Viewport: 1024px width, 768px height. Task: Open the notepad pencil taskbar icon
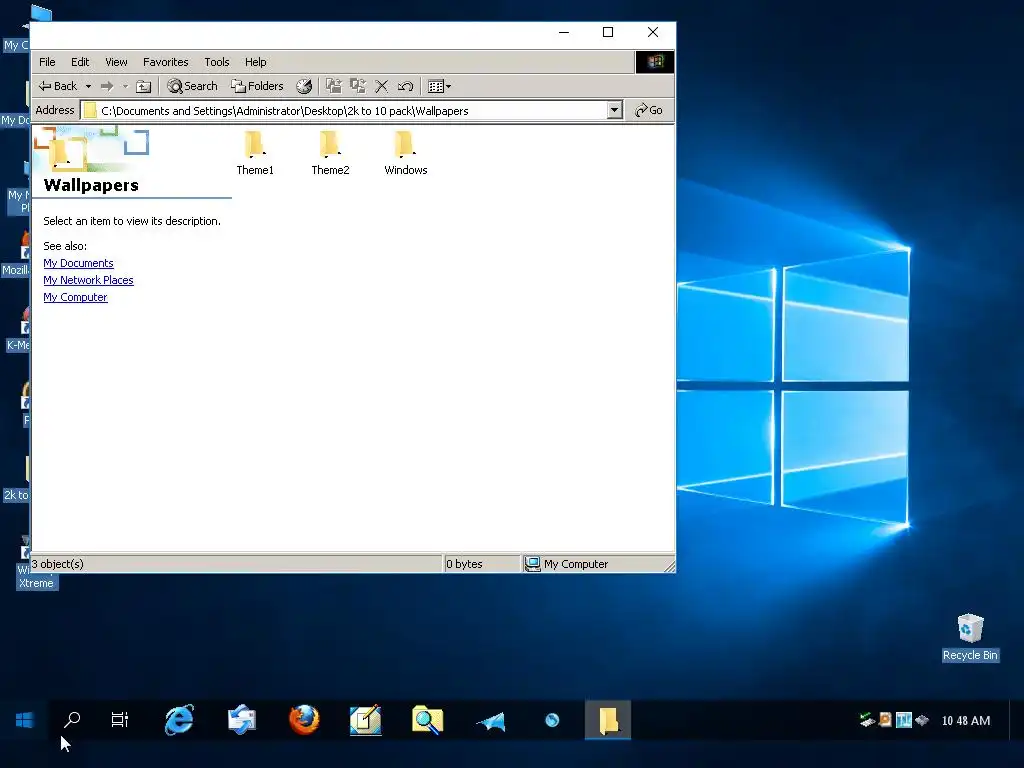(x=366, y=720)
